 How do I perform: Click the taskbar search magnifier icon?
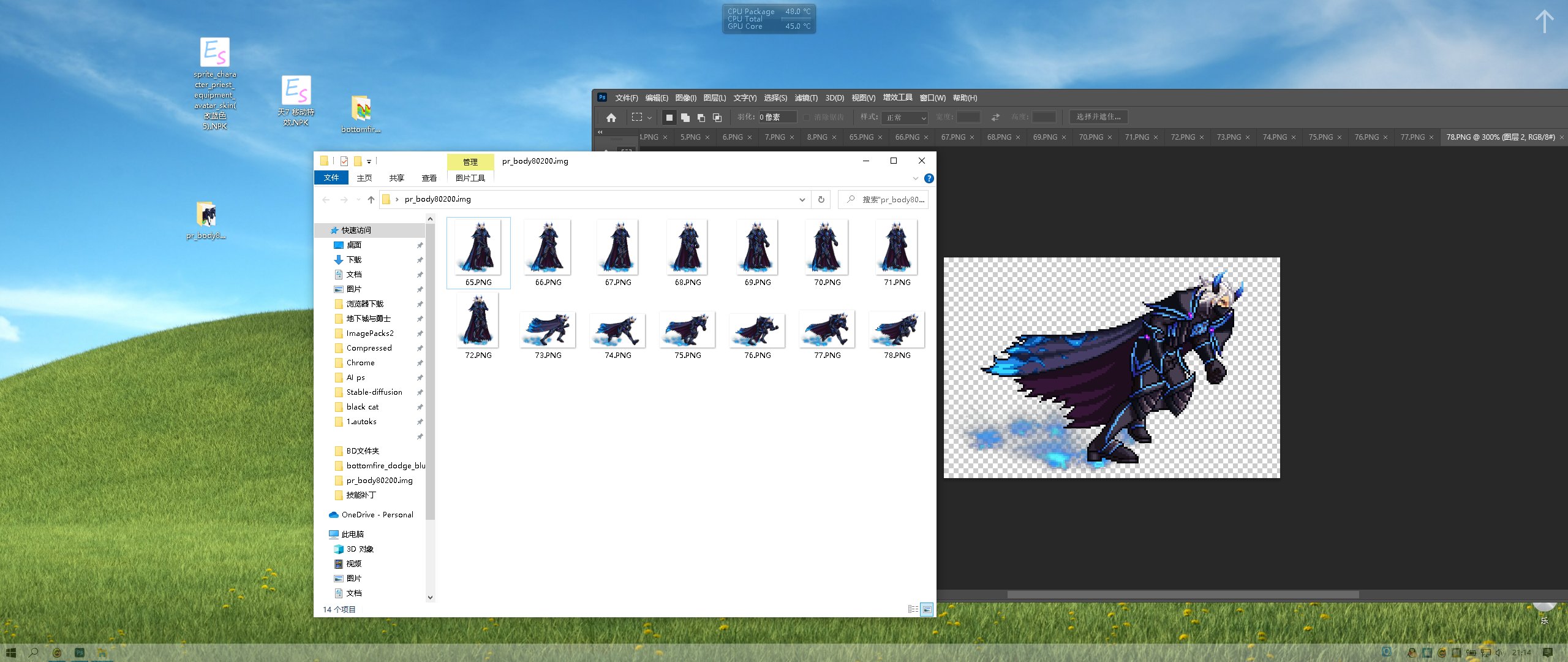pyautogui.click(x=33, y=653)
